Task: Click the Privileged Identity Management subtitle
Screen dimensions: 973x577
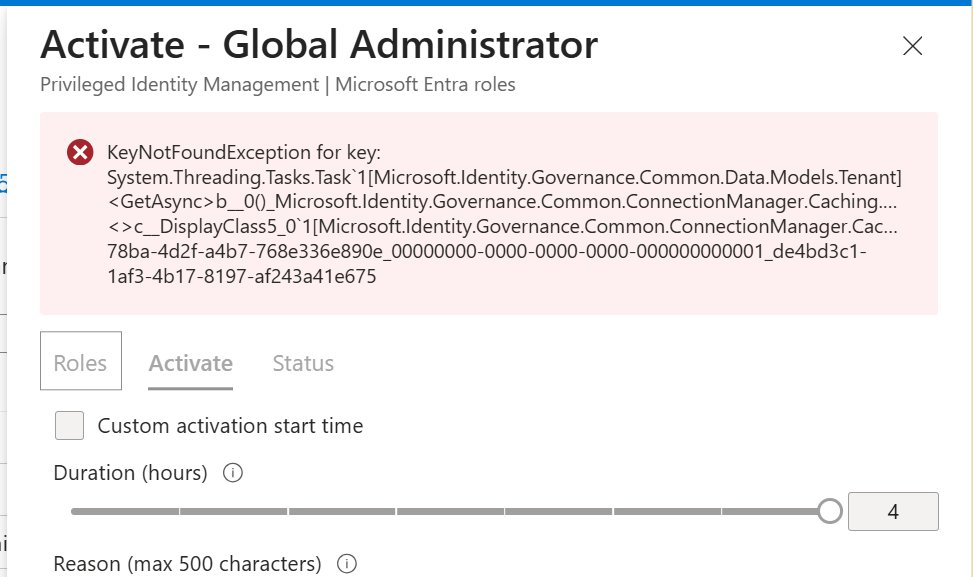Action: [278, 84]
